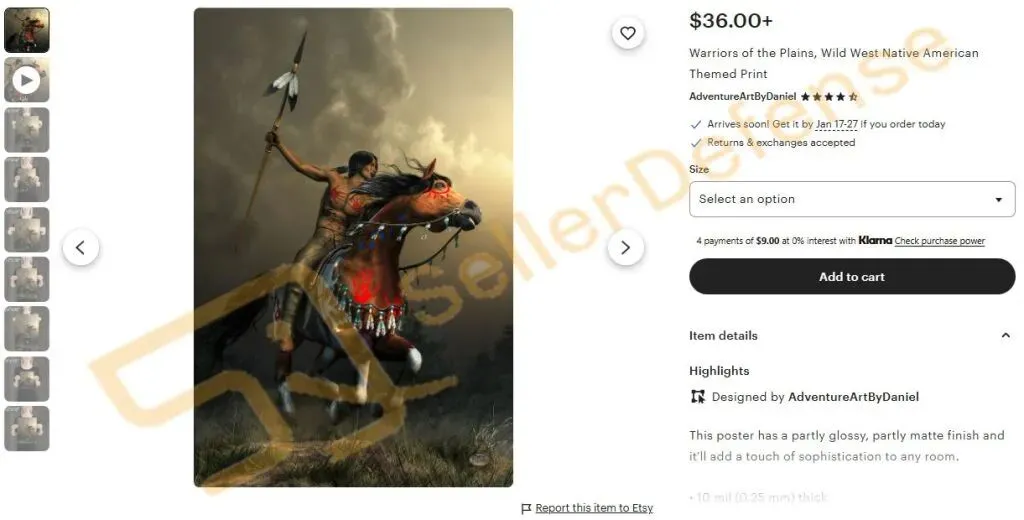Click the dropdown arrow in Size box
Image resolution: width=1024 pixels, height=520 pixels.
click(999, 200)
